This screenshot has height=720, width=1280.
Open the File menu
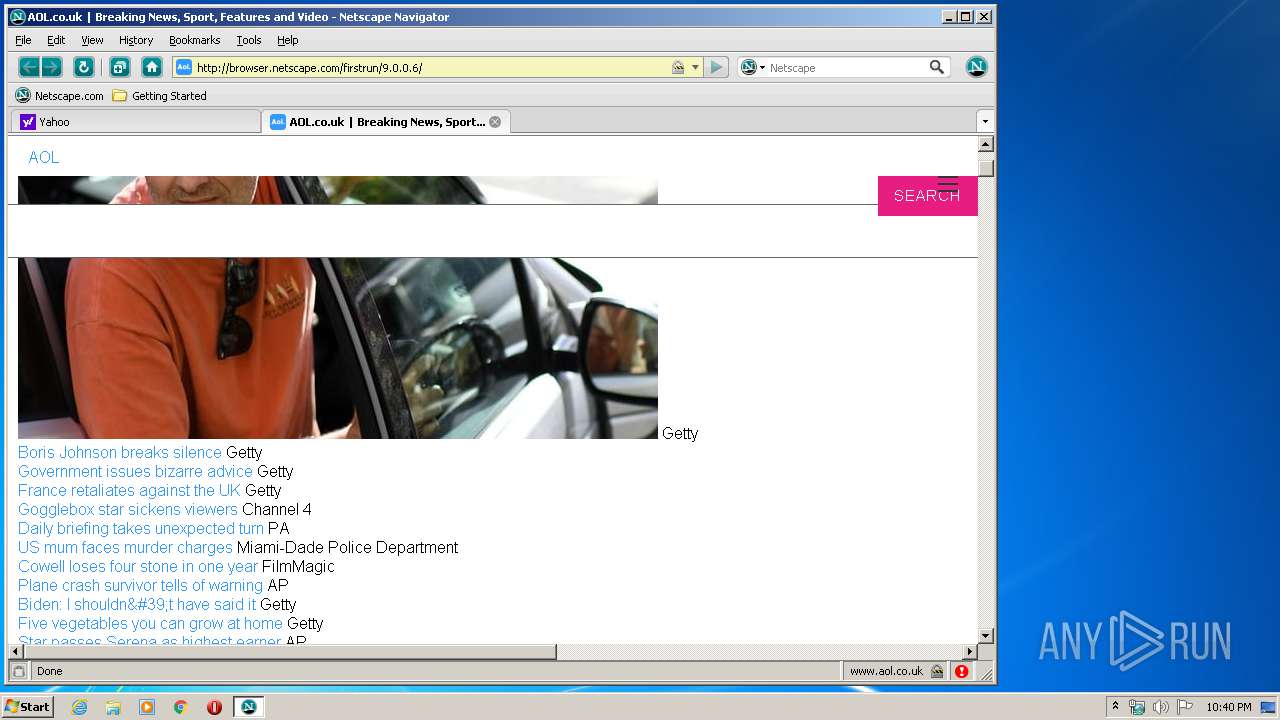tap(23, 40)
